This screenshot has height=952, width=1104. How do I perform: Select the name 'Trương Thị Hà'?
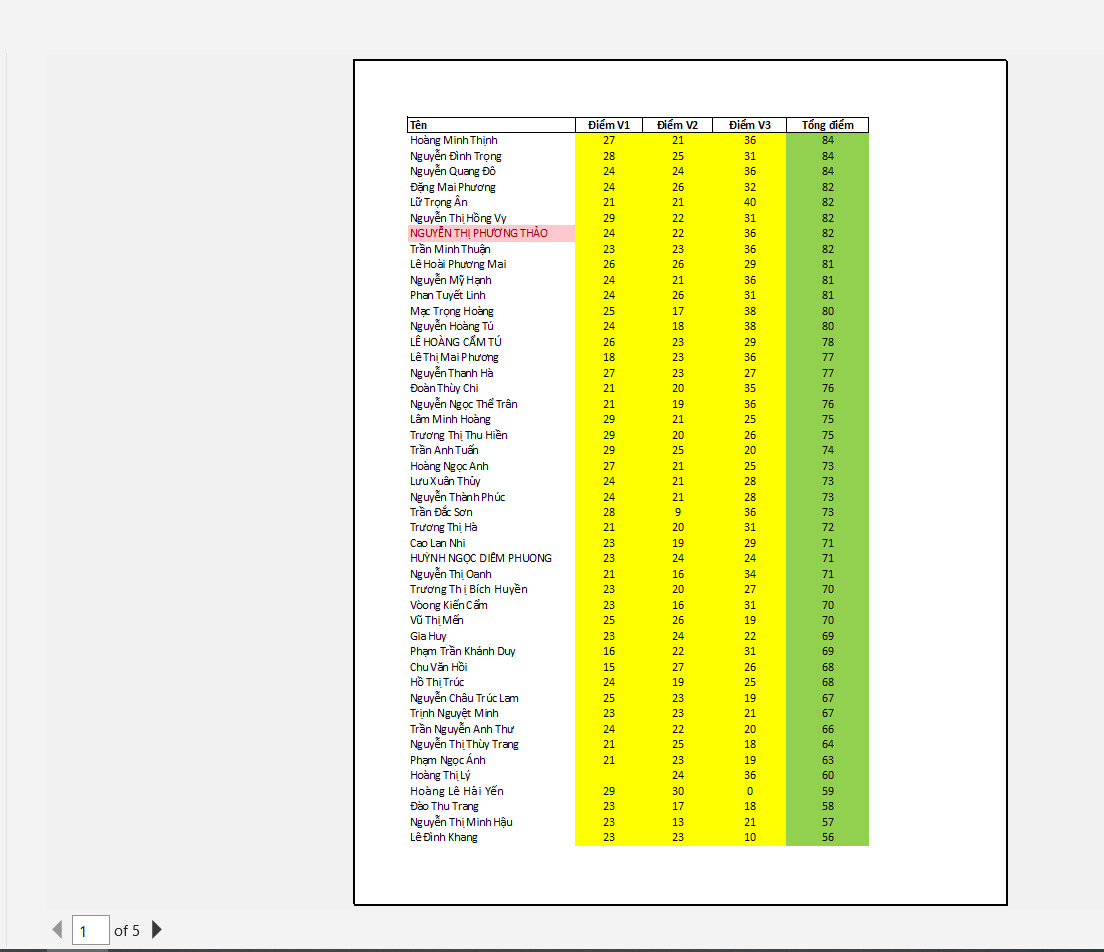(x=444, y=527)
